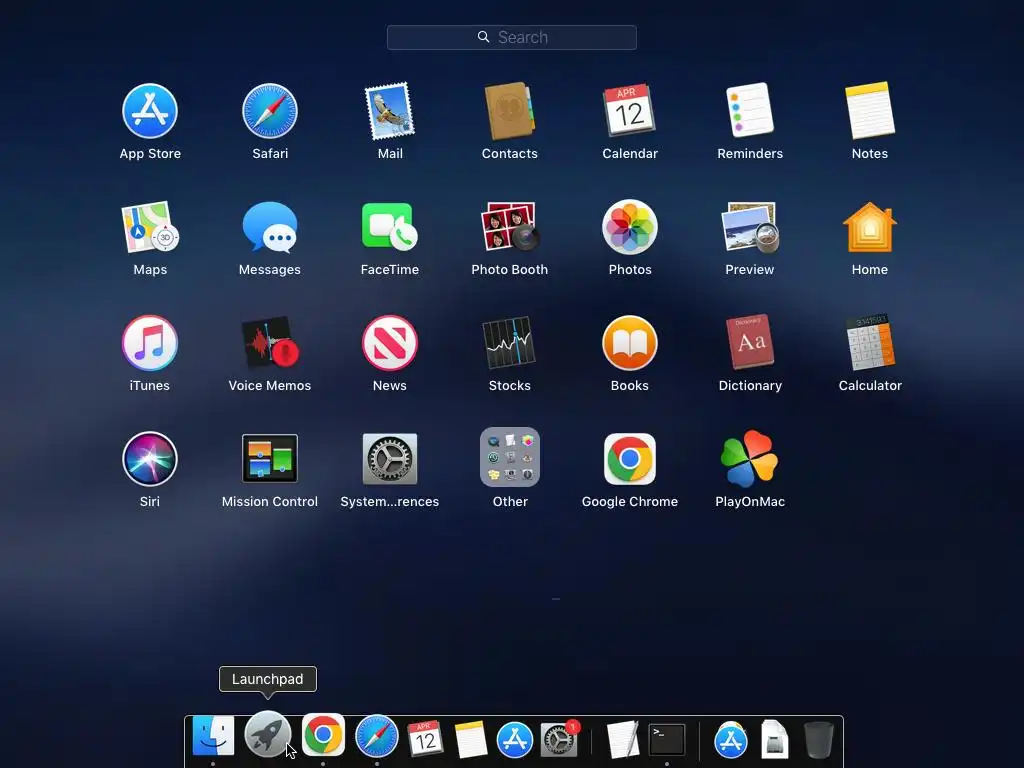The image size is (1024, 768).
Task: Open Mission Control
Action: (270, 458)
